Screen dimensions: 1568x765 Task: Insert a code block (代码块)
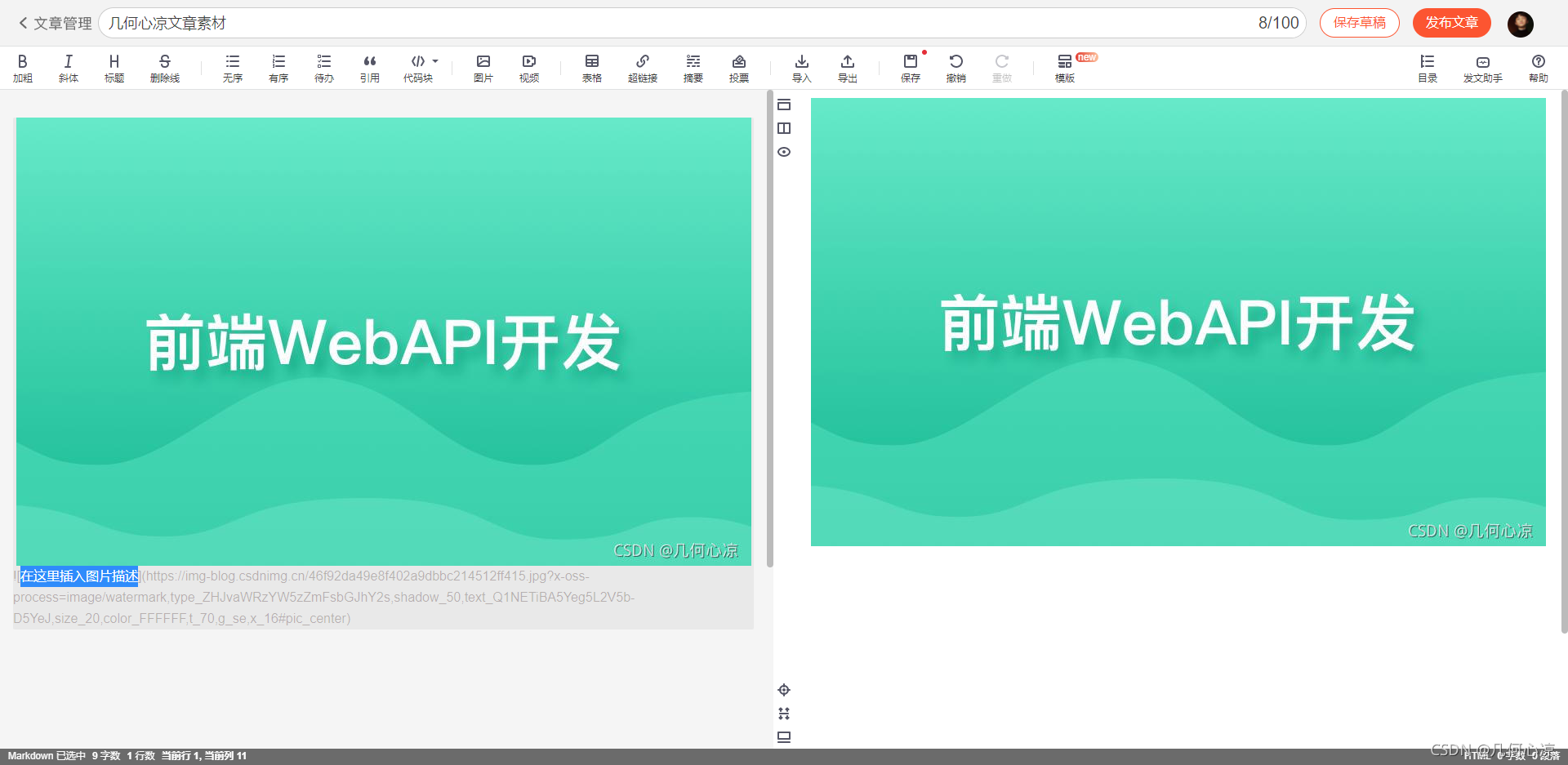pyautogui.click(x=418, y=68)
